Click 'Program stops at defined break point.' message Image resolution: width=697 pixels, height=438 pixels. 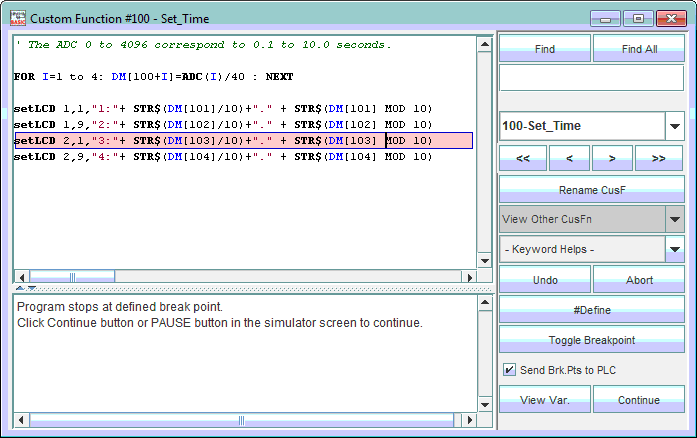(120, 307)
